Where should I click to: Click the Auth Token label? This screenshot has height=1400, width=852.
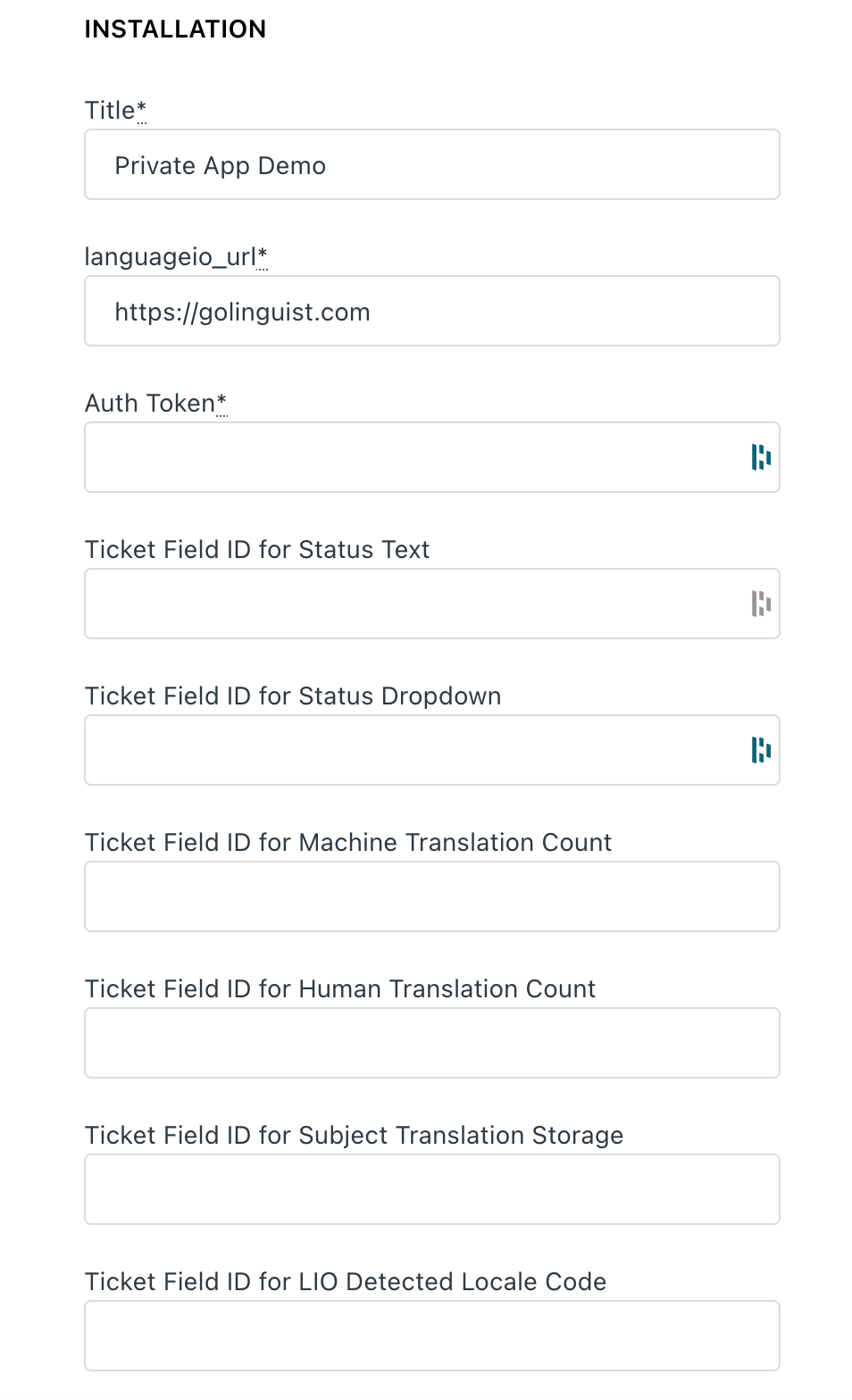coord(150,404)
